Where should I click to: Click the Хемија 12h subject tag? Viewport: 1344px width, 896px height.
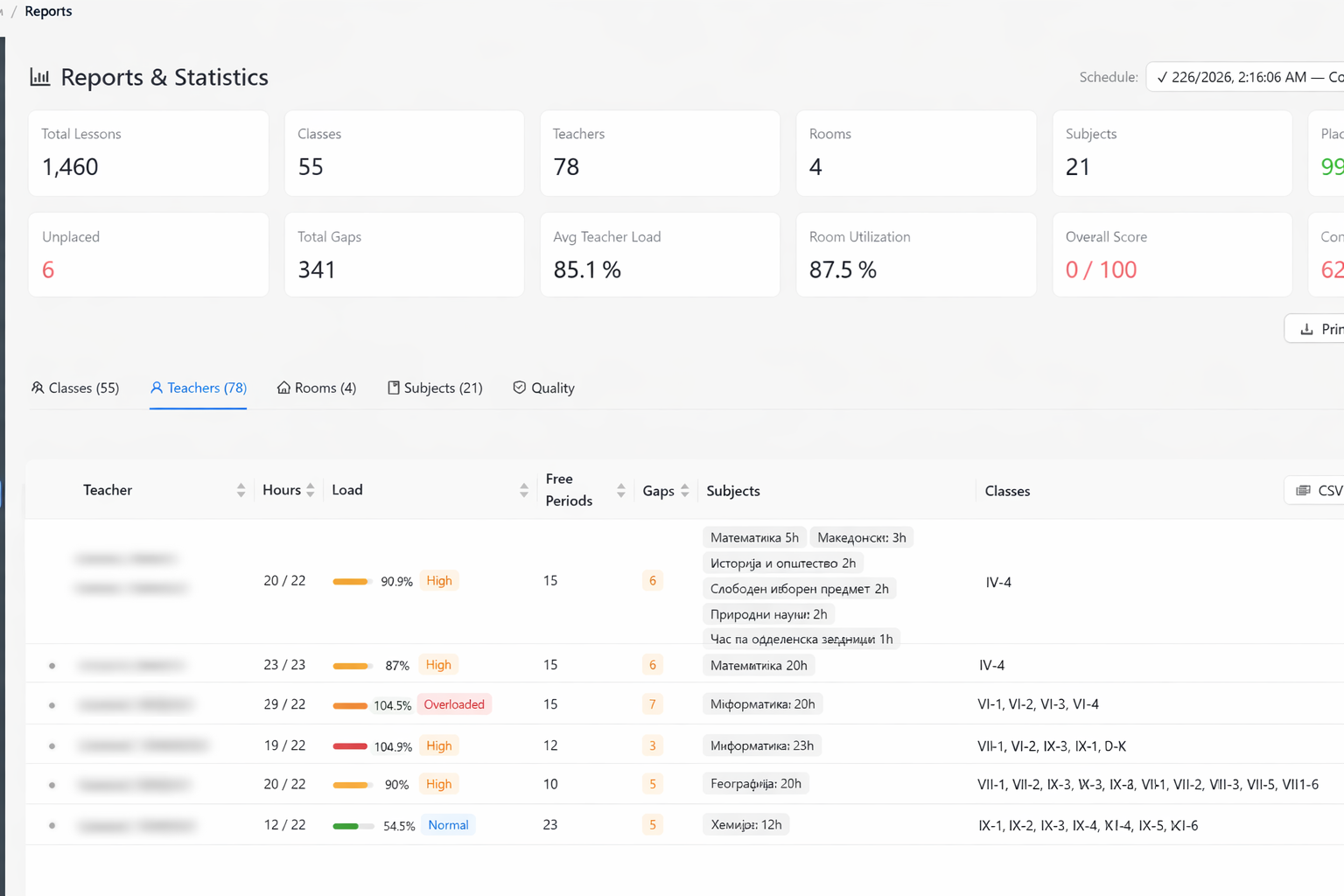[746, 824]
